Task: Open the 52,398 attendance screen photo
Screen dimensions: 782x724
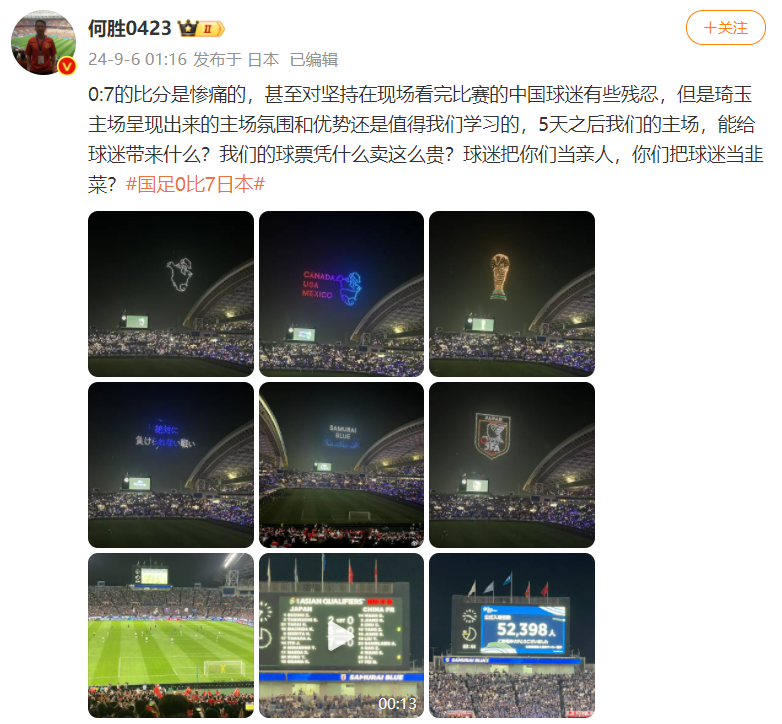Action: (512, 635)
